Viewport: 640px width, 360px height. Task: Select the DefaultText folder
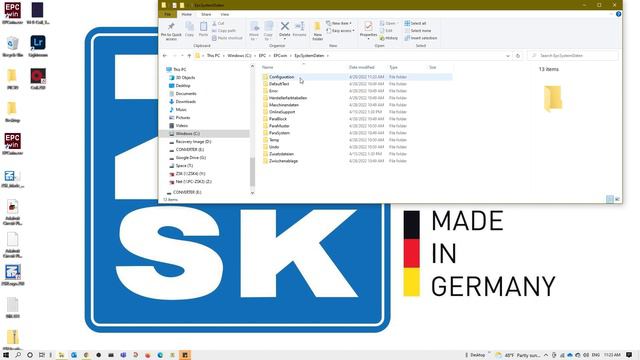279,84
